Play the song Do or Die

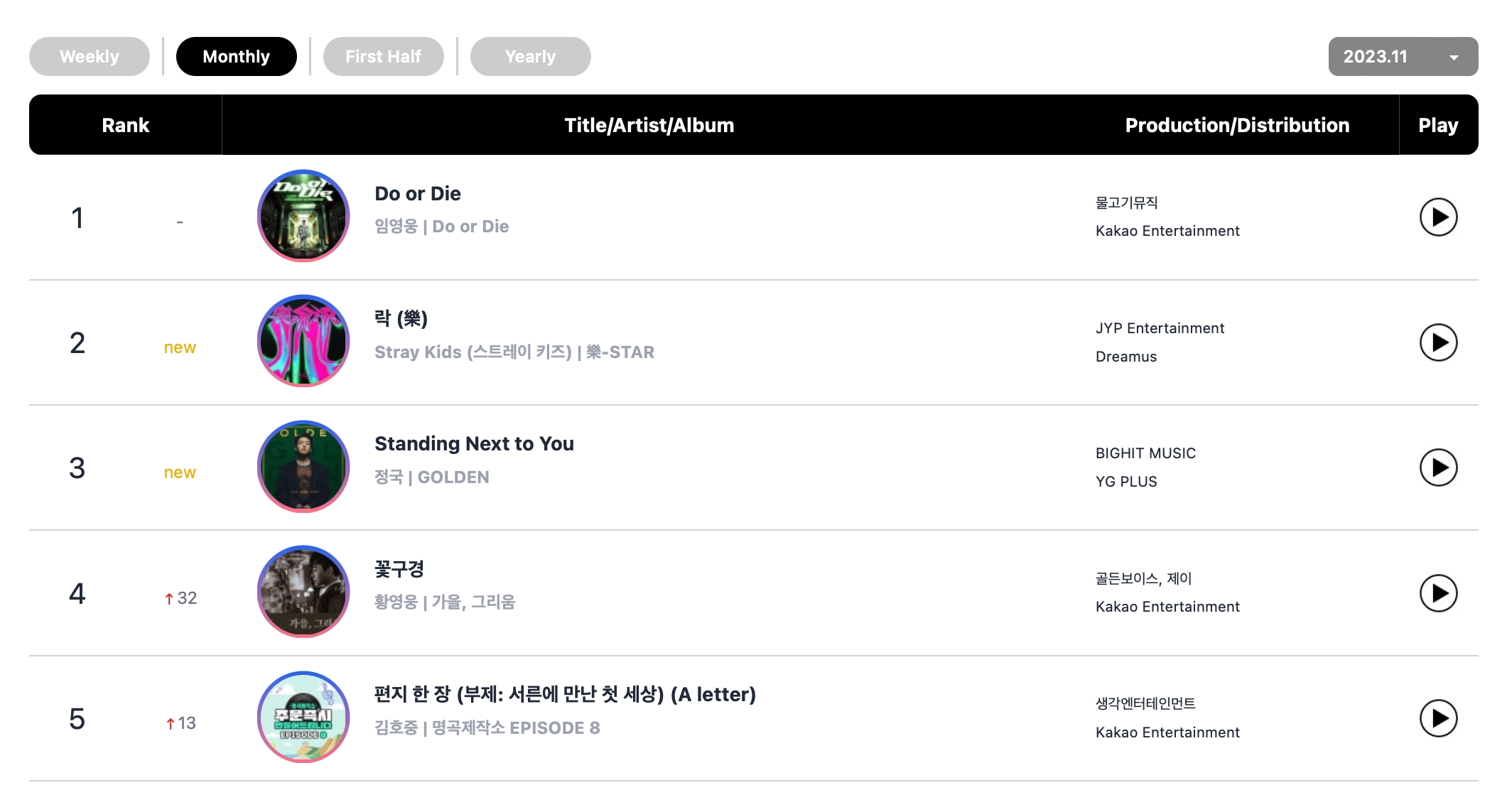click(1437, 217)
